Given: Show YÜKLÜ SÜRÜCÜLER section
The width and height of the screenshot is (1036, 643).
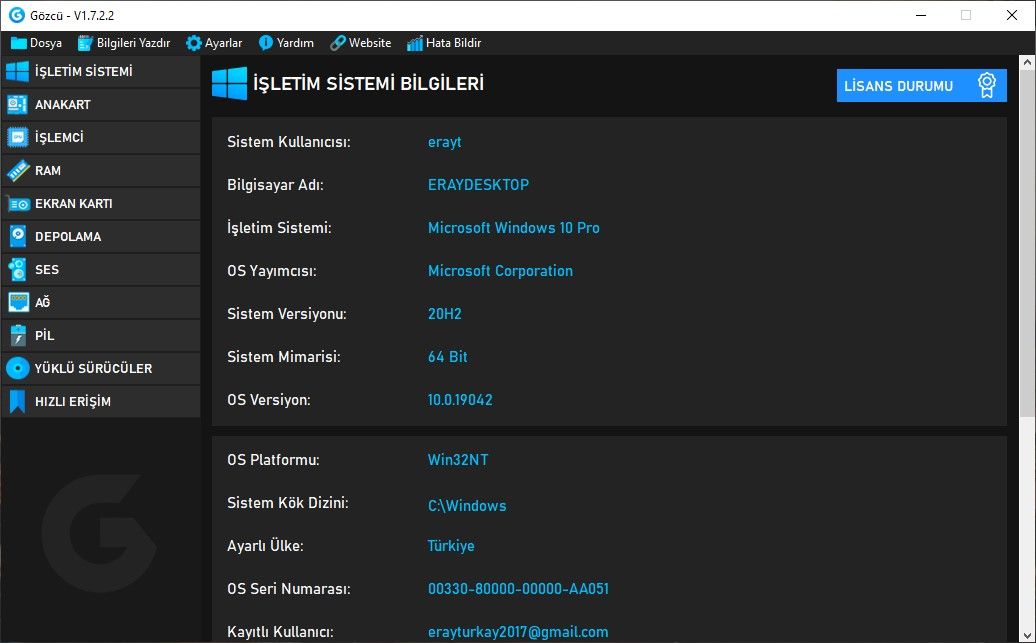Looking at the screenshot, I should click(100, 369).
